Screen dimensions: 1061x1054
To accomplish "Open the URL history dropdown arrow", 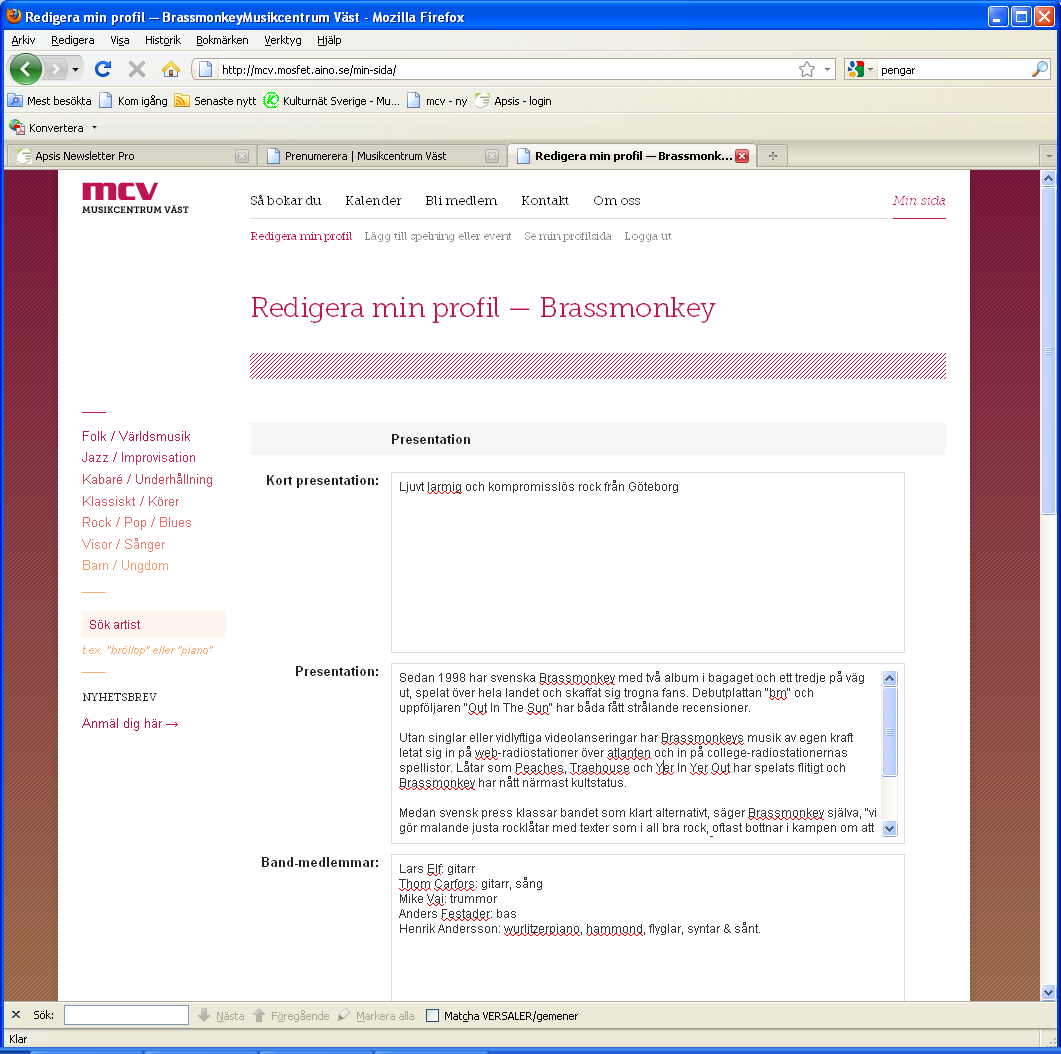I will tap(827, 69).
